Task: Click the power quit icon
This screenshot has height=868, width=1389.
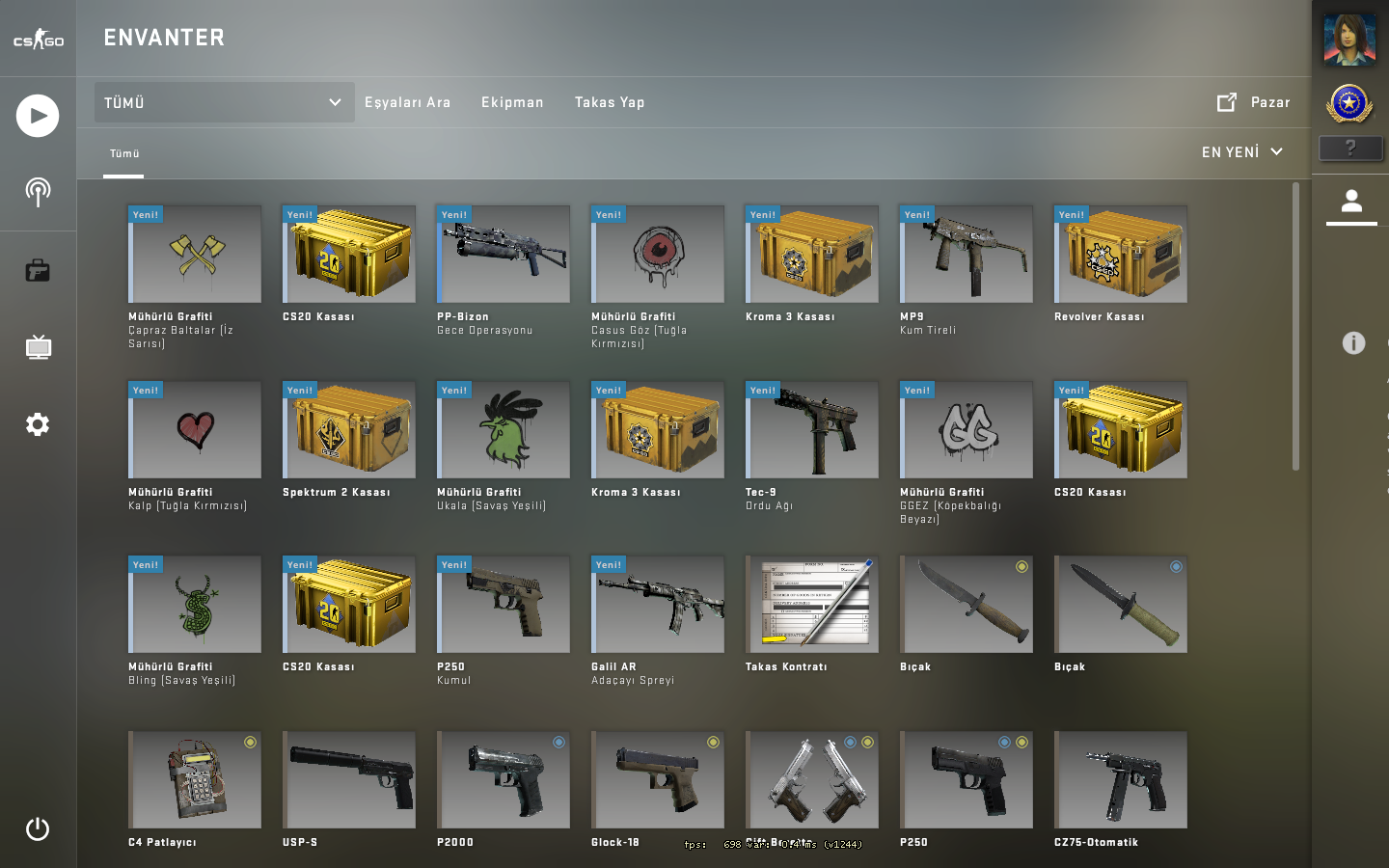Action: tap(38, 828)
